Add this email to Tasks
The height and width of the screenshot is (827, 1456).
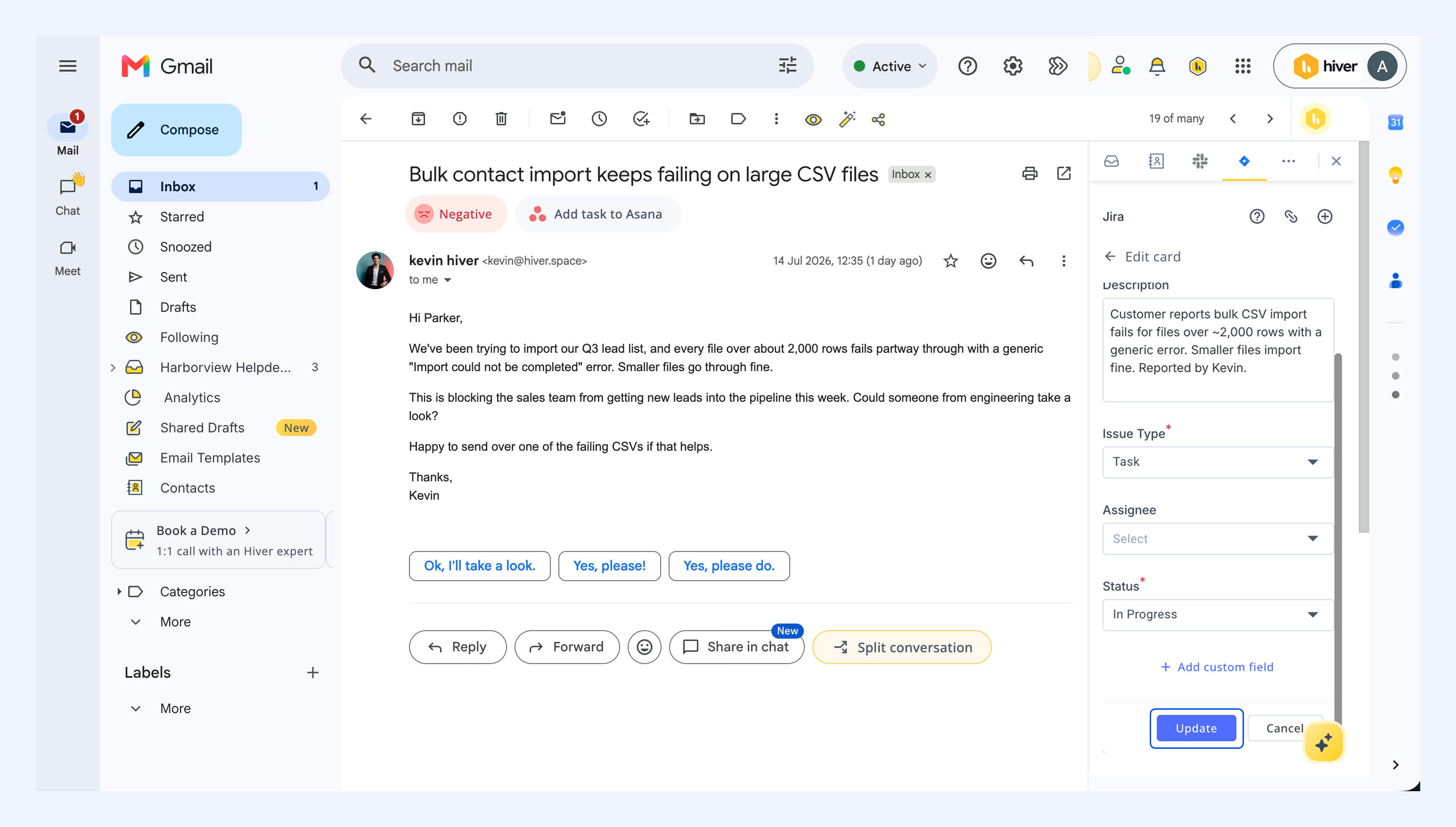pyautogui.click(x=641, y=119)
